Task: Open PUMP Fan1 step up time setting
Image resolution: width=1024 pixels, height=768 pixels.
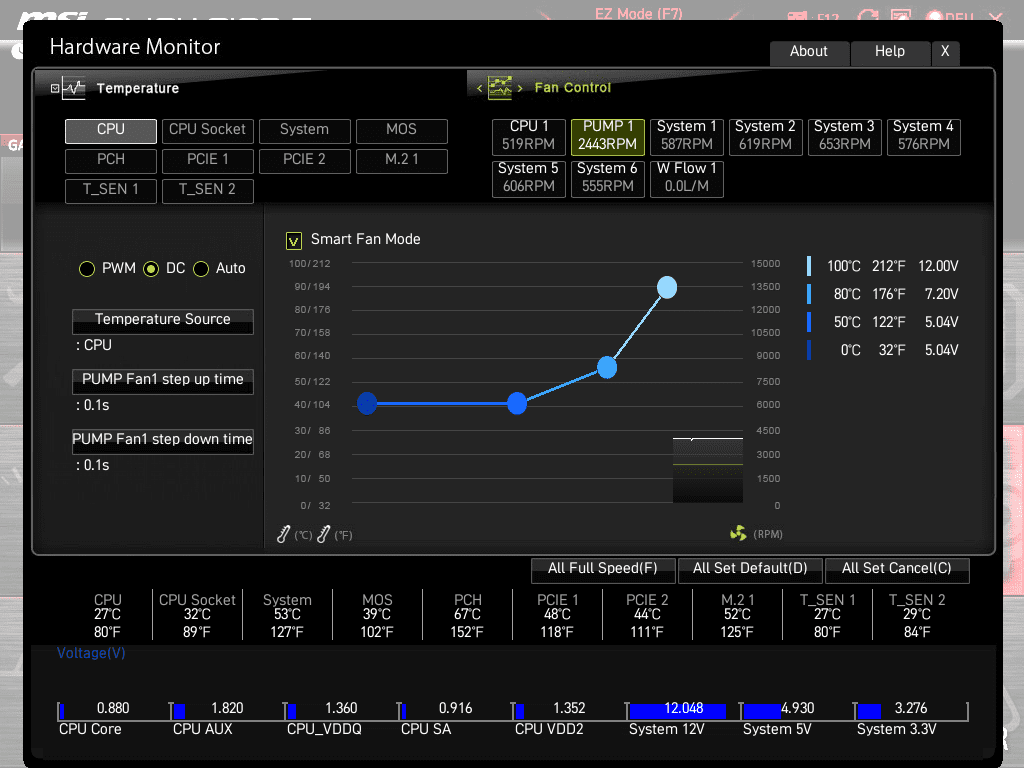Action: [163, 381]
